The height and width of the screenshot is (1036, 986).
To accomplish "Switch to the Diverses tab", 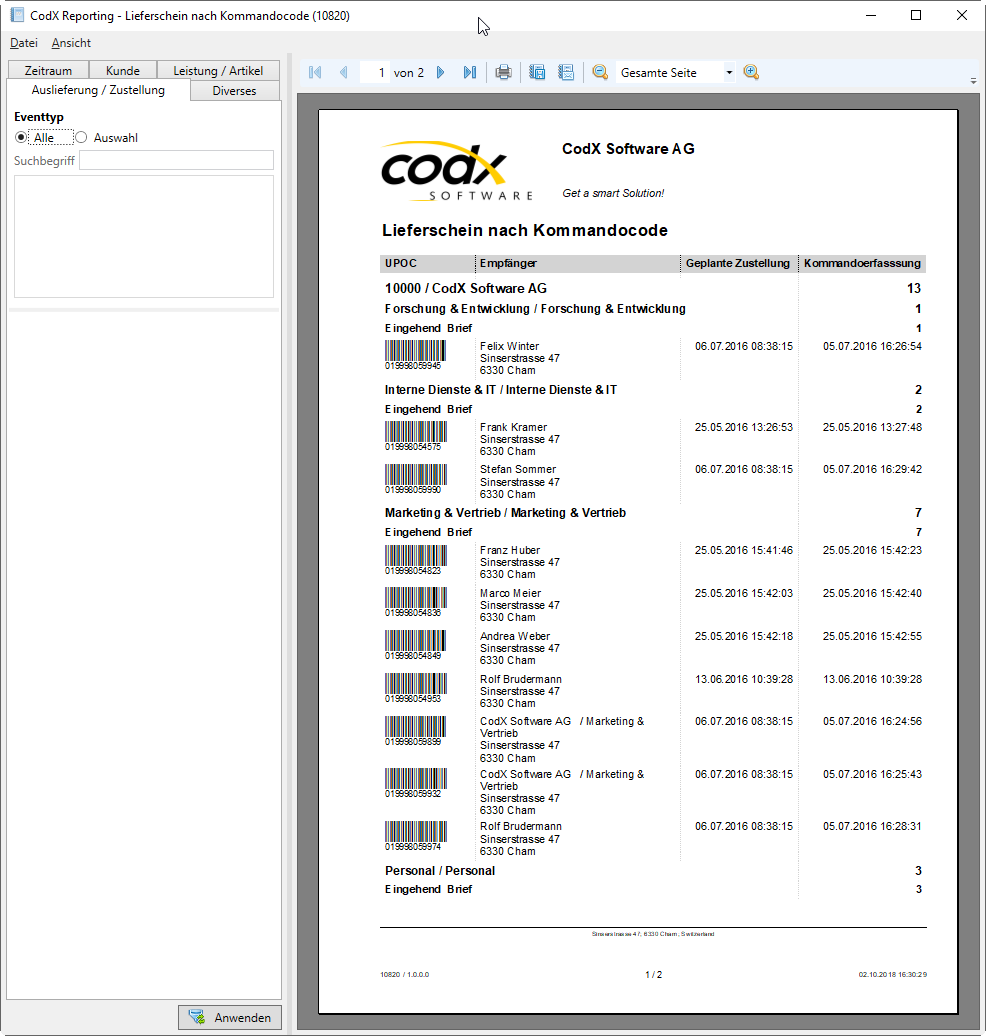I will pyautogui.click(x=235, y=91).
